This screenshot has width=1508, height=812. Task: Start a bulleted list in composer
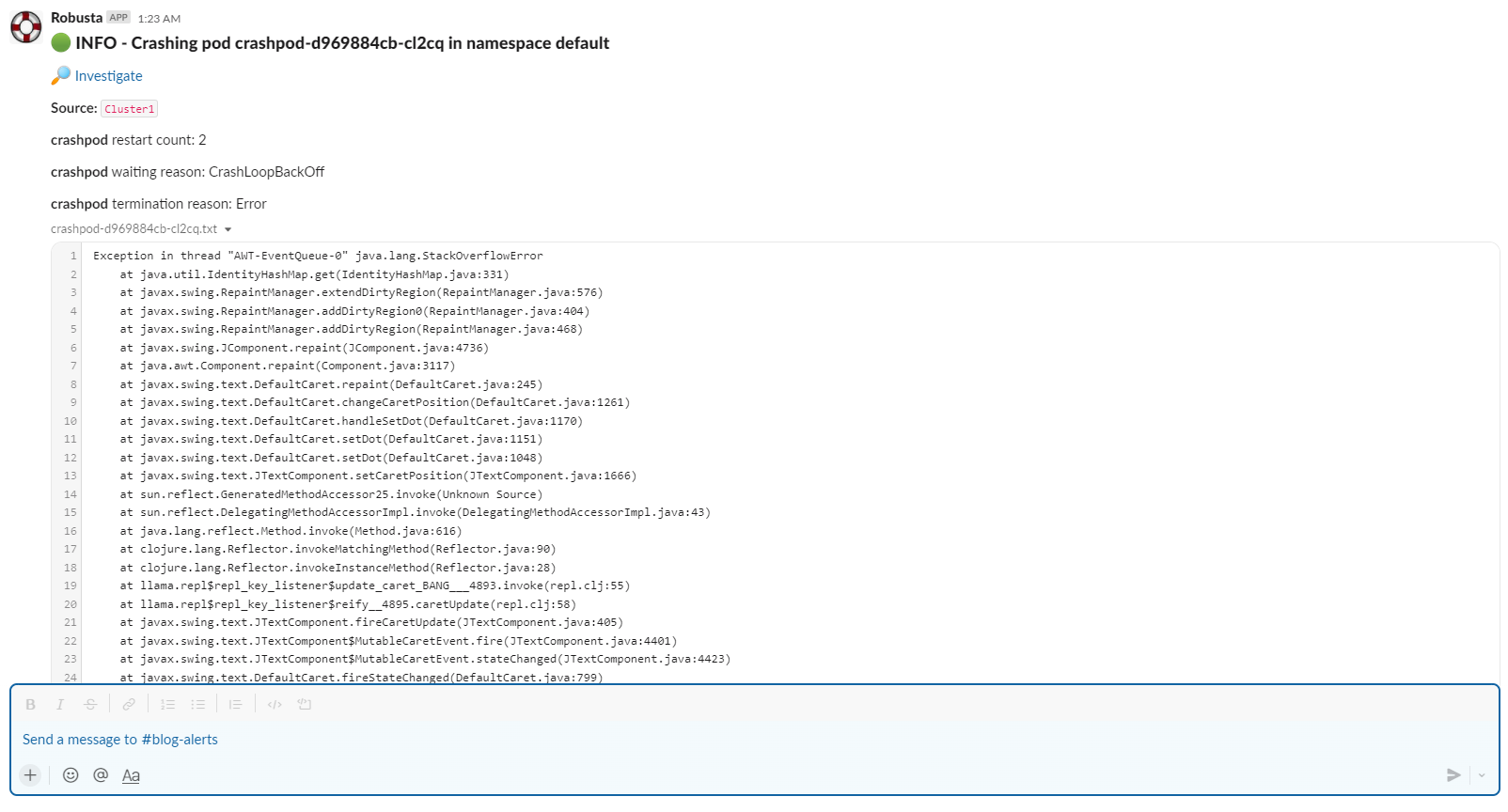197,705
